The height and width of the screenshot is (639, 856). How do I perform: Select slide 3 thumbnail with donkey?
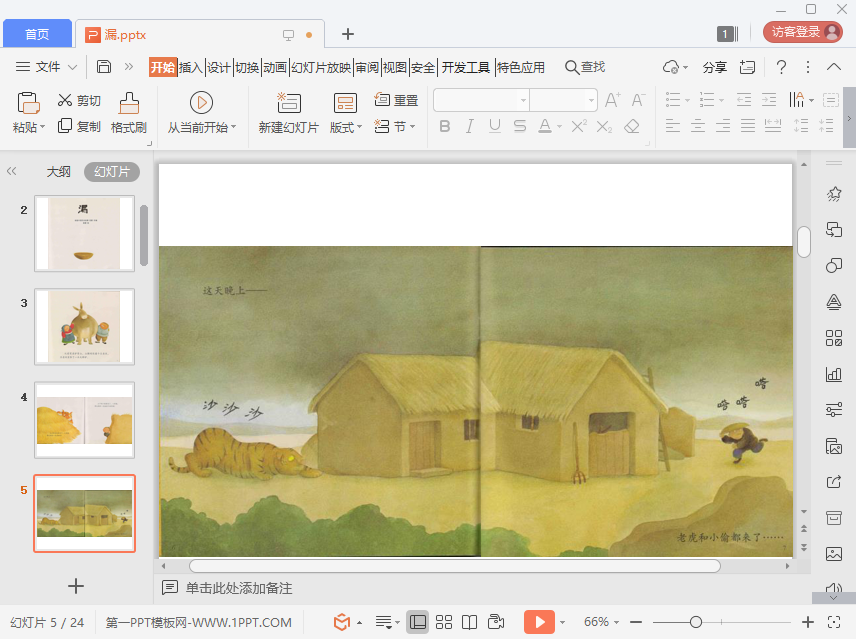[84, 326]
